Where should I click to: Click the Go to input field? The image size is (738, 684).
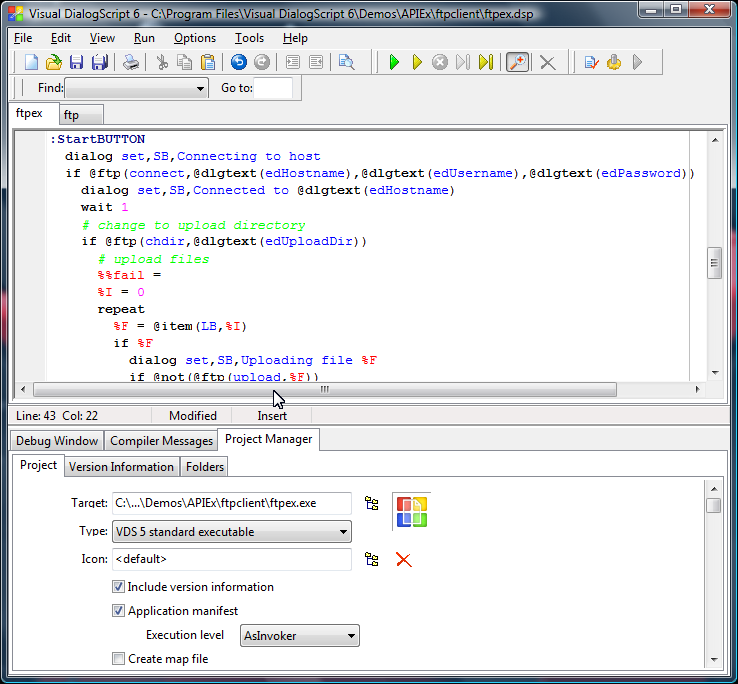(x=273, y=88)
